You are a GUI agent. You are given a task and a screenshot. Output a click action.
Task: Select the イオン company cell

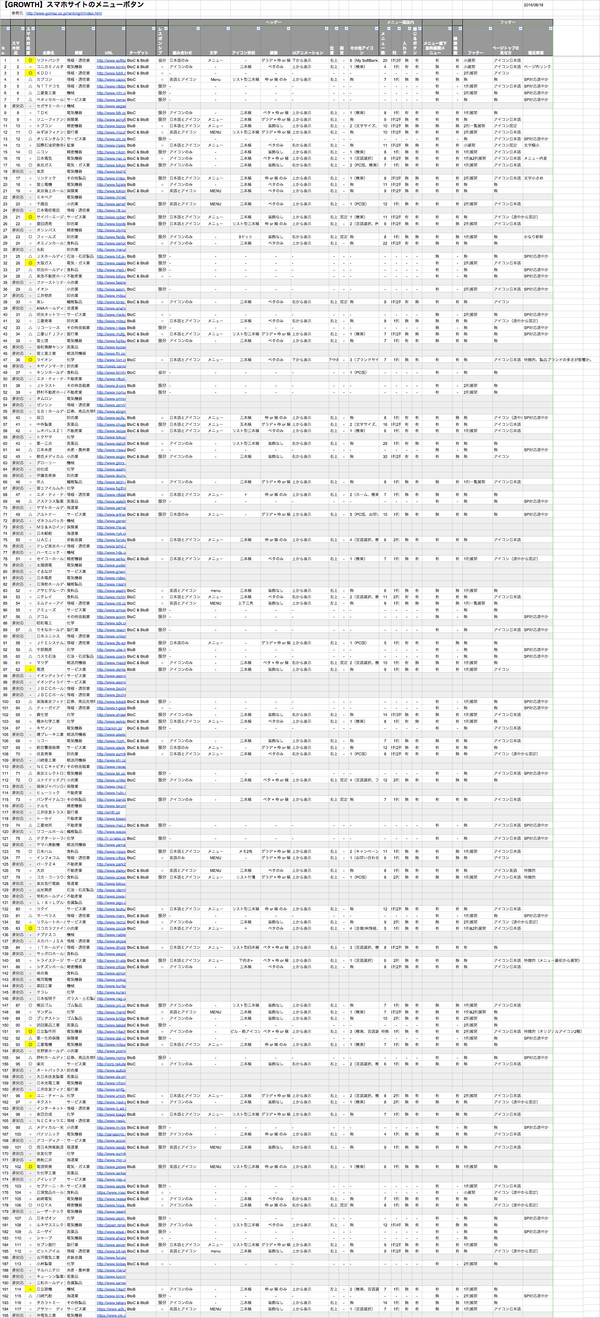(x=50, y=289)
